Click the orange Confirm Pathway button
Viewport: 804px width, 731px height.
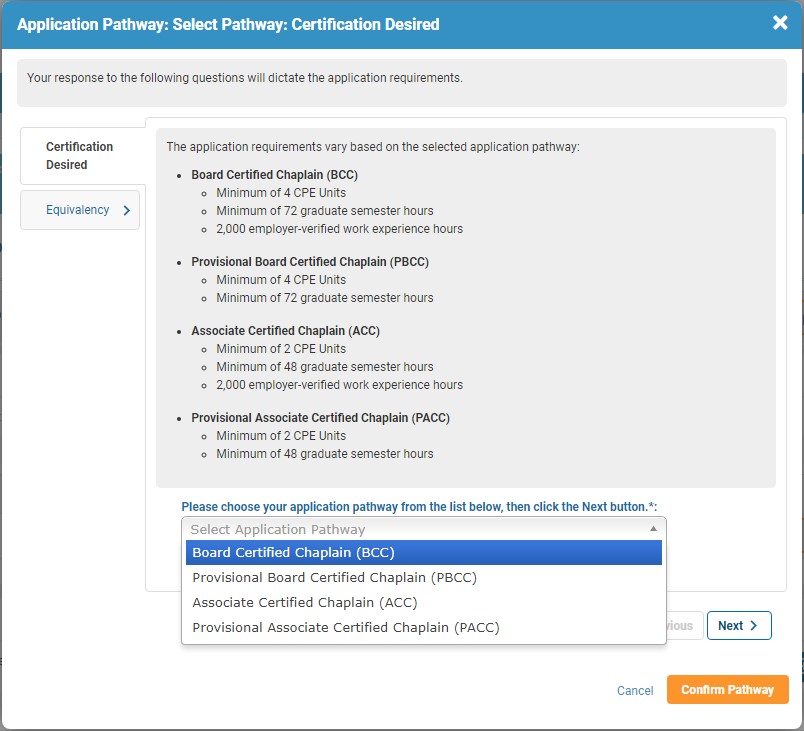(x=727, y=690)
